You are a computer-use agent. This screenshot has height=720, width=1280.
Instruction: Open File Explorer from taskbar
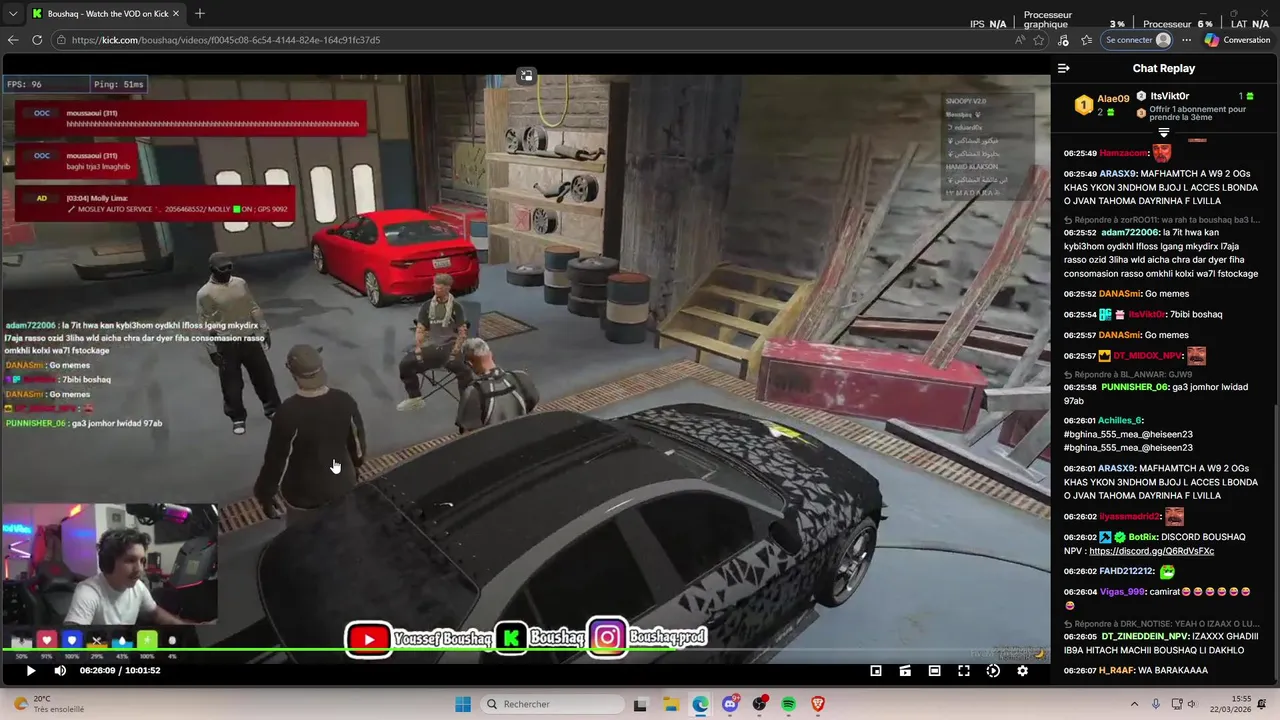671,704
